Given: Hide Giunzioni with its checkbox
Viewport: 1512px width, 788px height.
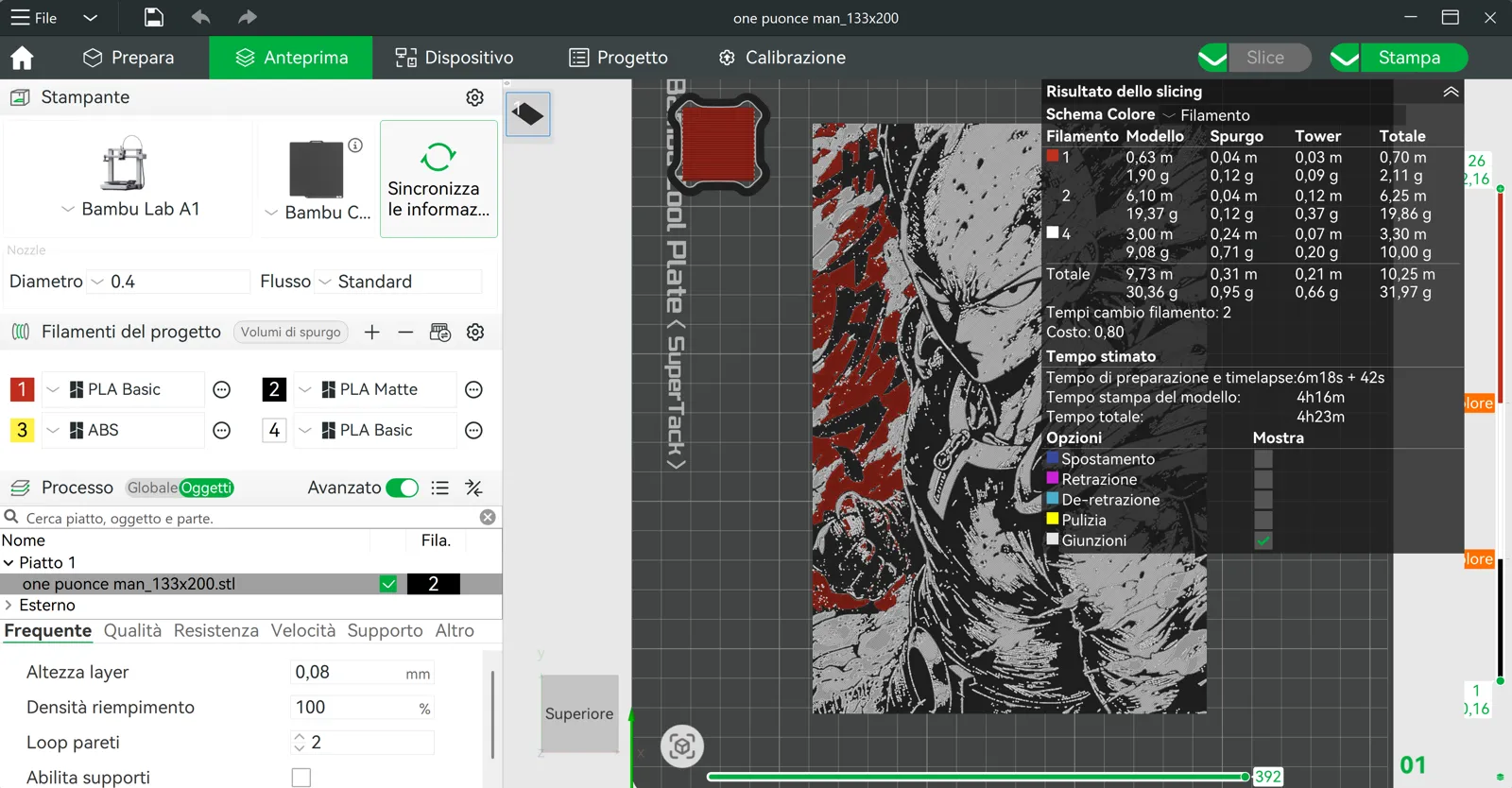Looking at the screenshot, I should click(1263, 540).
